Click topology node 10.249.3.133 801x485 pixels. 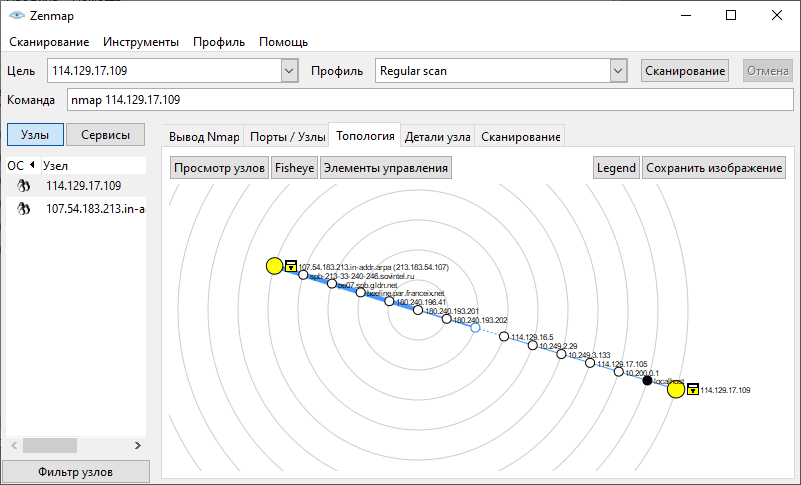pyautogui.click(x=561, y=354)
